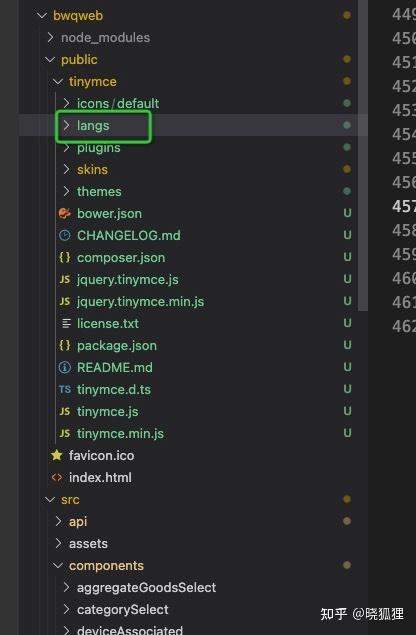Expand the aggregateGoodsSelect component folder
Viewport: 416px width, 635px height.
pos(67,587)
